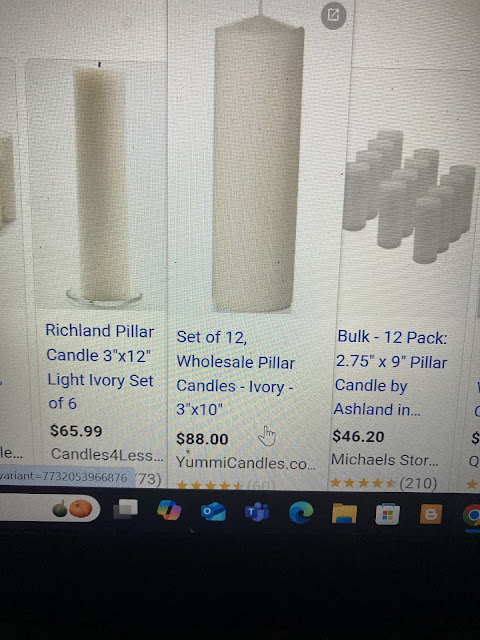Visit the Michaels Stores seller link
The height and width of the screenshot is (640, 480).
[384, 460]
